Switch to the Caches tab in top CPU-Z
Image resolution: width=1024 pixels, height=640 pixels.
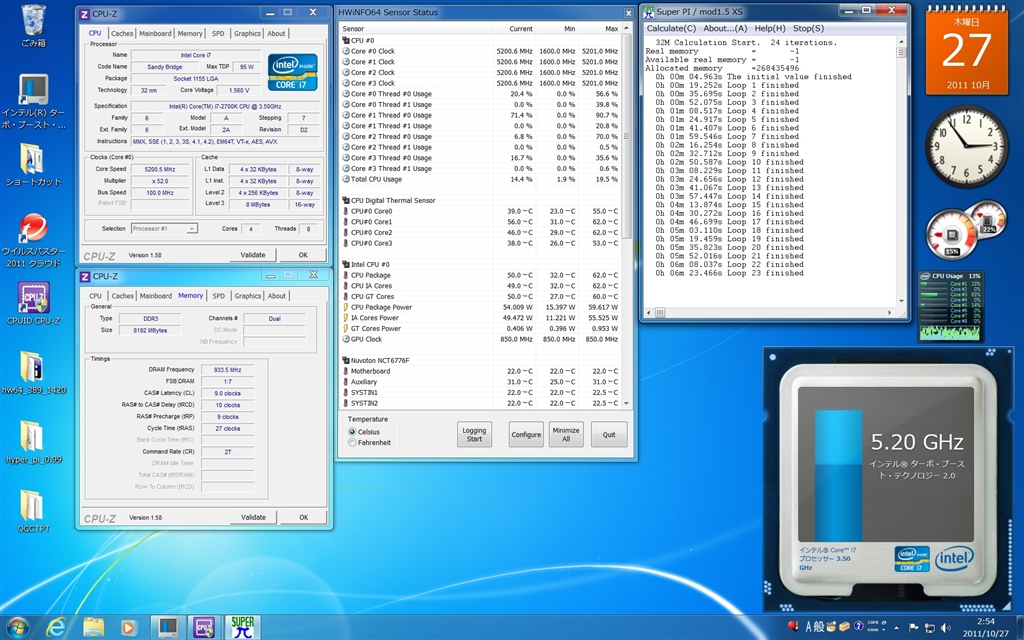[x=123, y=33]
